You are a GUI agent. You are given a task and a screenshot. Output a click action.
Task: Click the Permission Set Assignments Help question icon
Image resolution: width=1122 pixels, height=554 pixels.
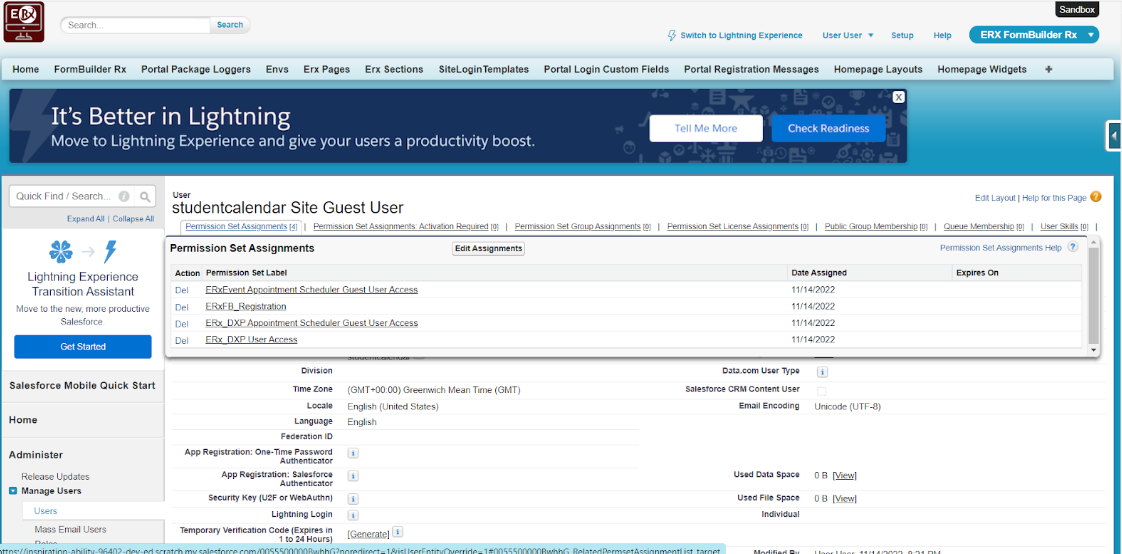tap(1073, 247)
